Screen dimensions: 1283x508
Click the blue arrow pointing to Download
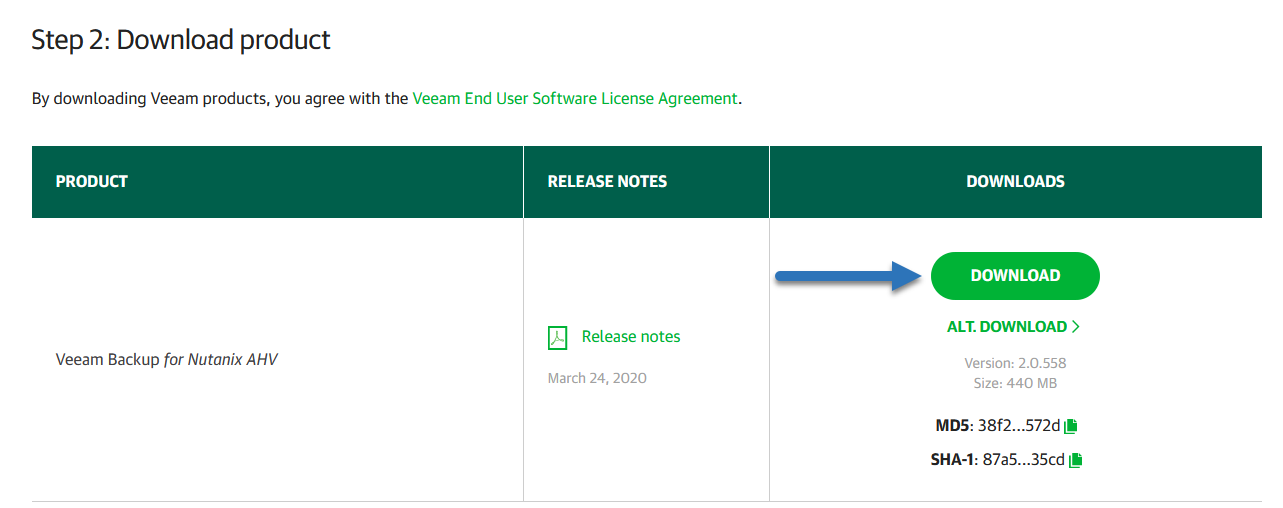pyautogui.click(x=849, y=277)
